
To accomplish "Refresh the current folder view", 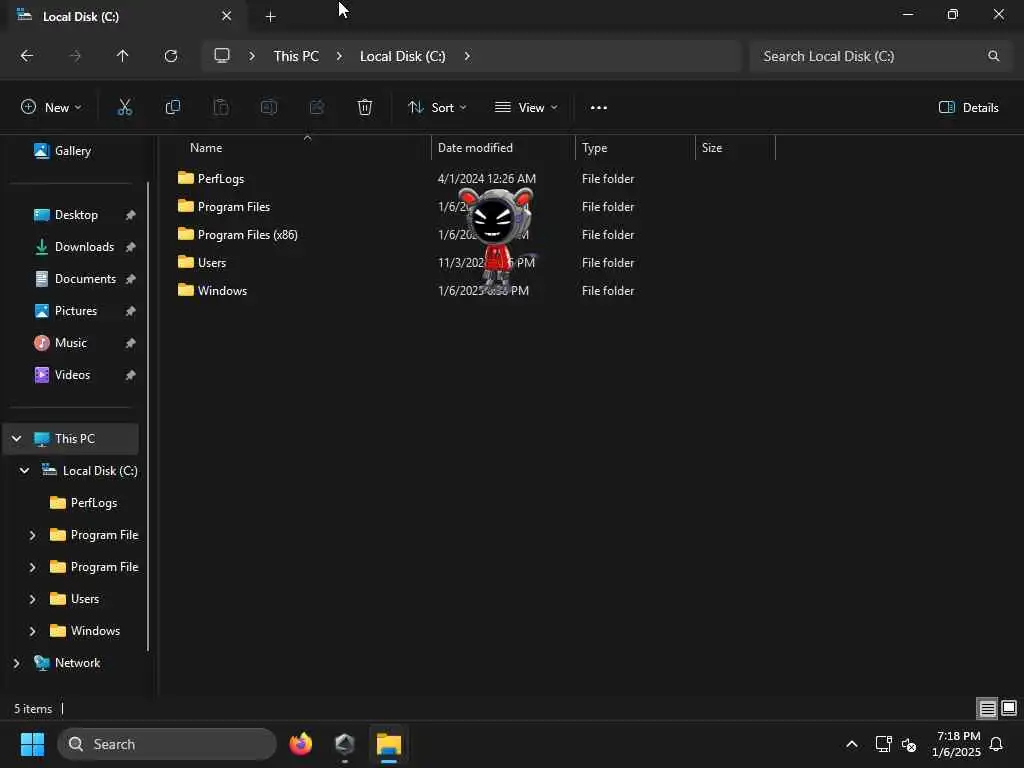I will pyautogui.click(x=170, y=56).
